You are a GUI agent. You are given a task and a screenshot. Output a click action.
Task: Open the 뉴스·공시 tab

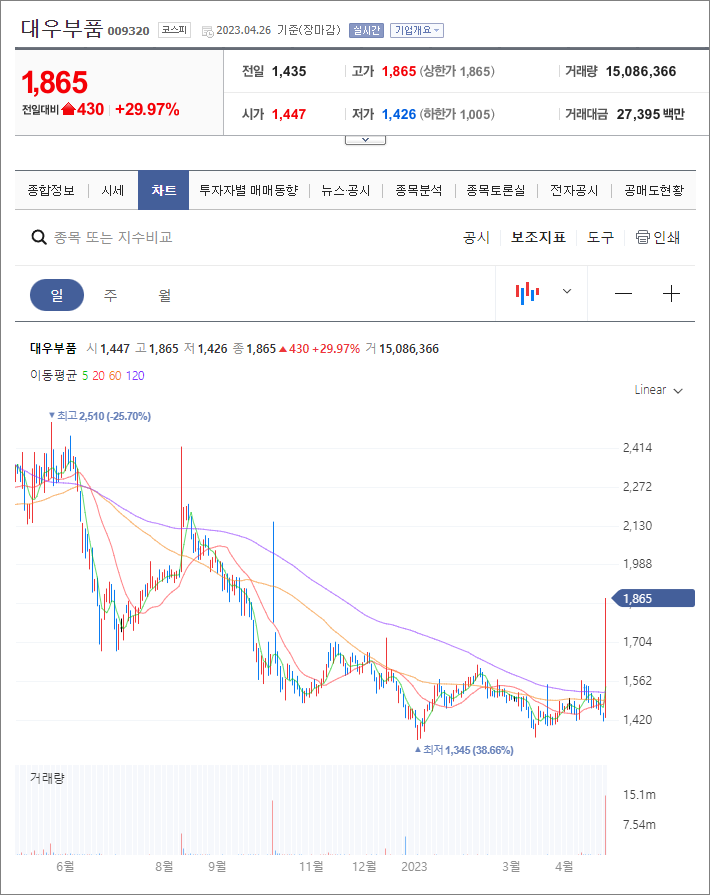coord(345,191)
